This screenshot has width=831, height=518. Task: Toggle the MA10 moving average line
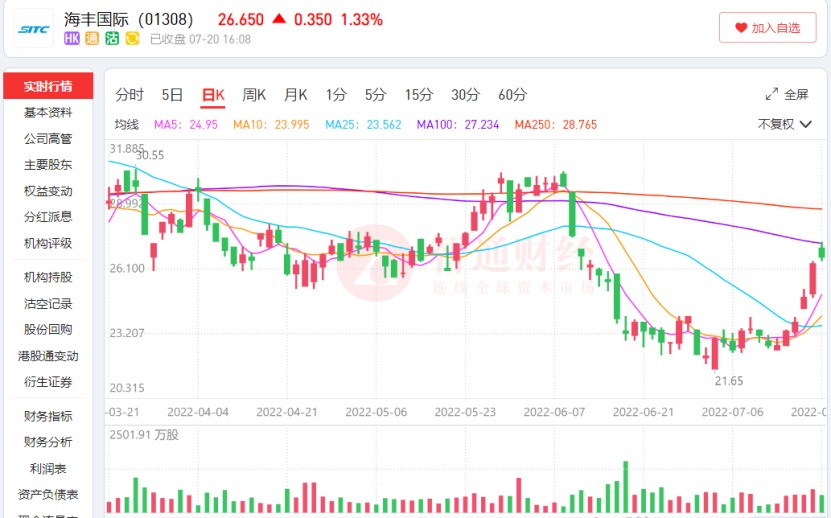(x=257, y=125)
